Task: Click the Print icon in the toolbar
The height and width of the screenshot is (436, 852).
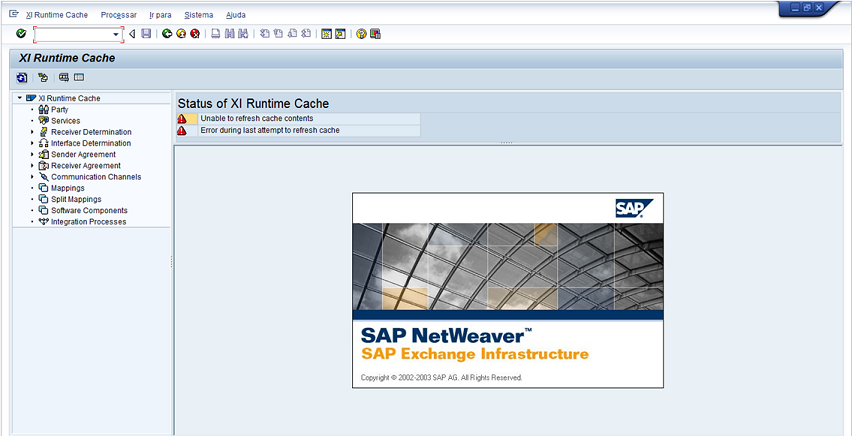Action: (x=216, y=34)
